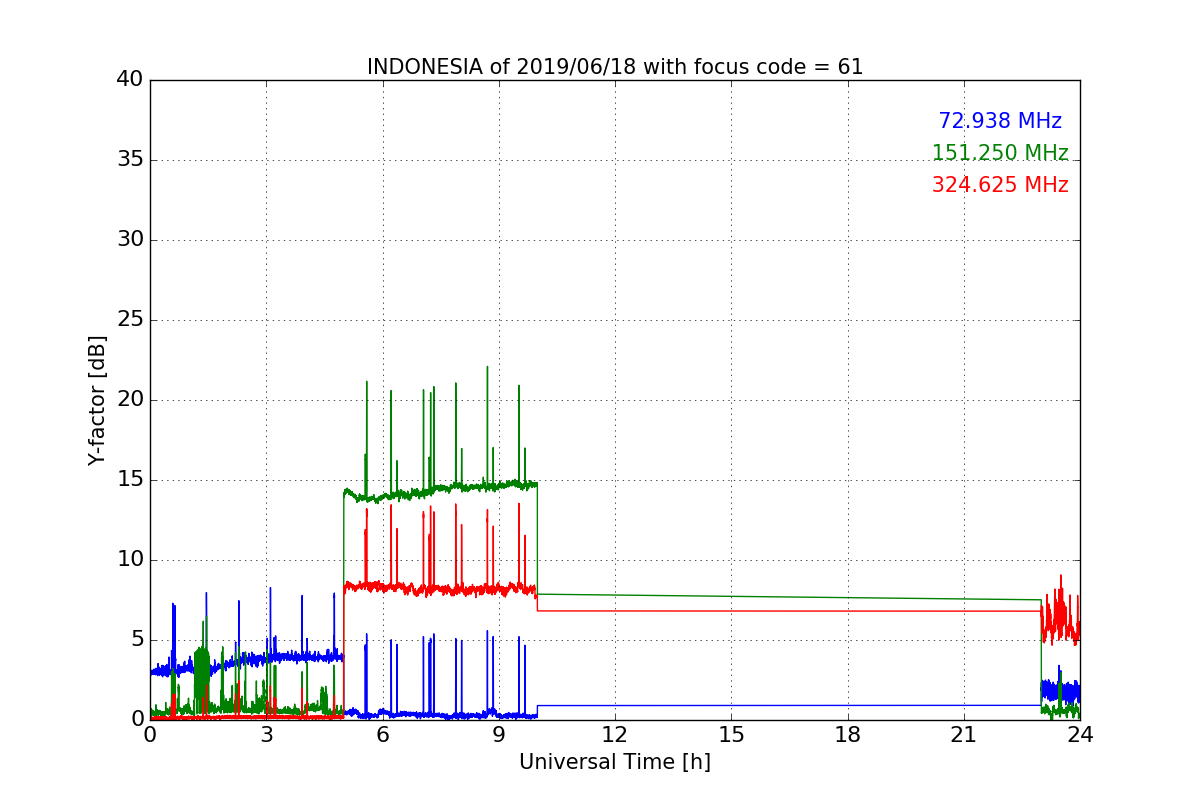Click the 72.938 MHz legend label
Viewport: 1200px width, 800px height.
1000,121
